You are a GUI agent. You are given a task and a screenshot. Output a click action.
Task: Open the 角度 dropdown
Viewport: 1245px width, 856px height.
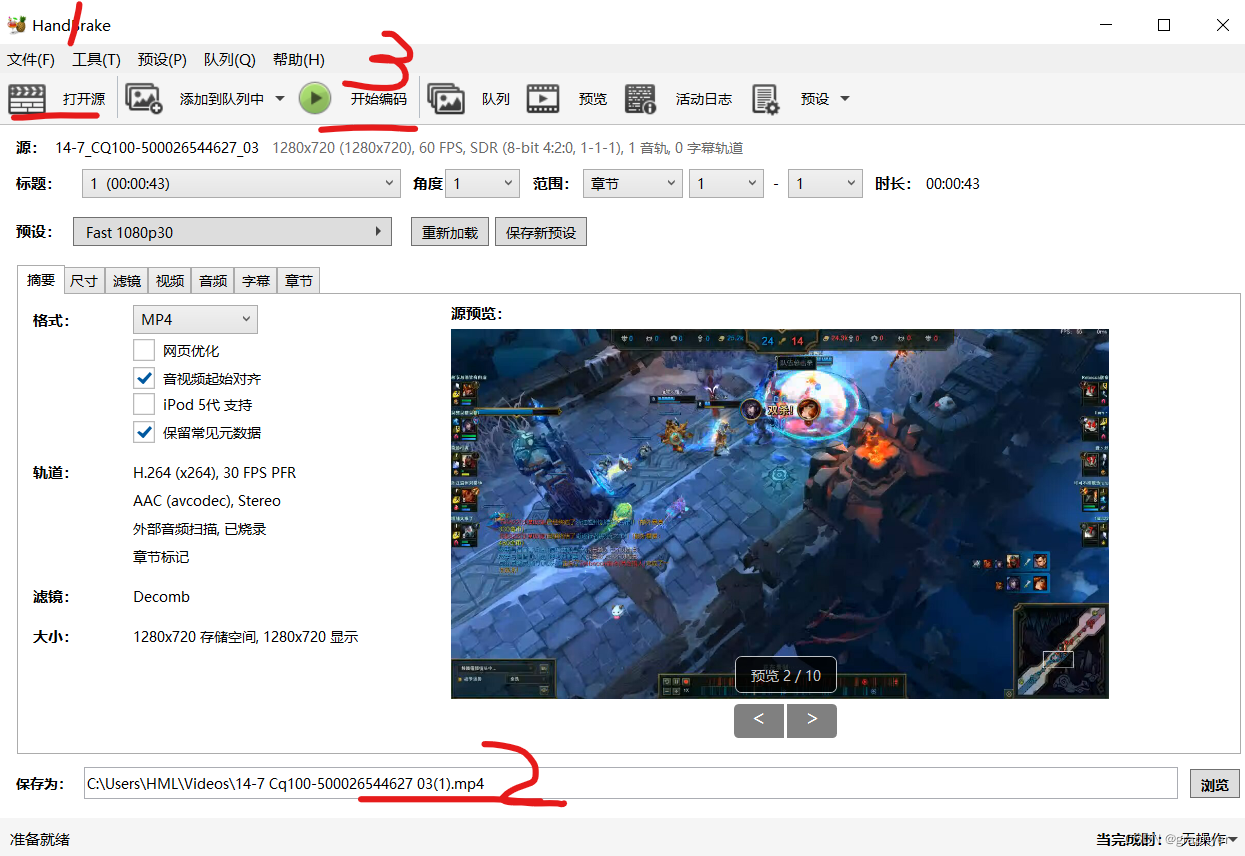(482, 184)
